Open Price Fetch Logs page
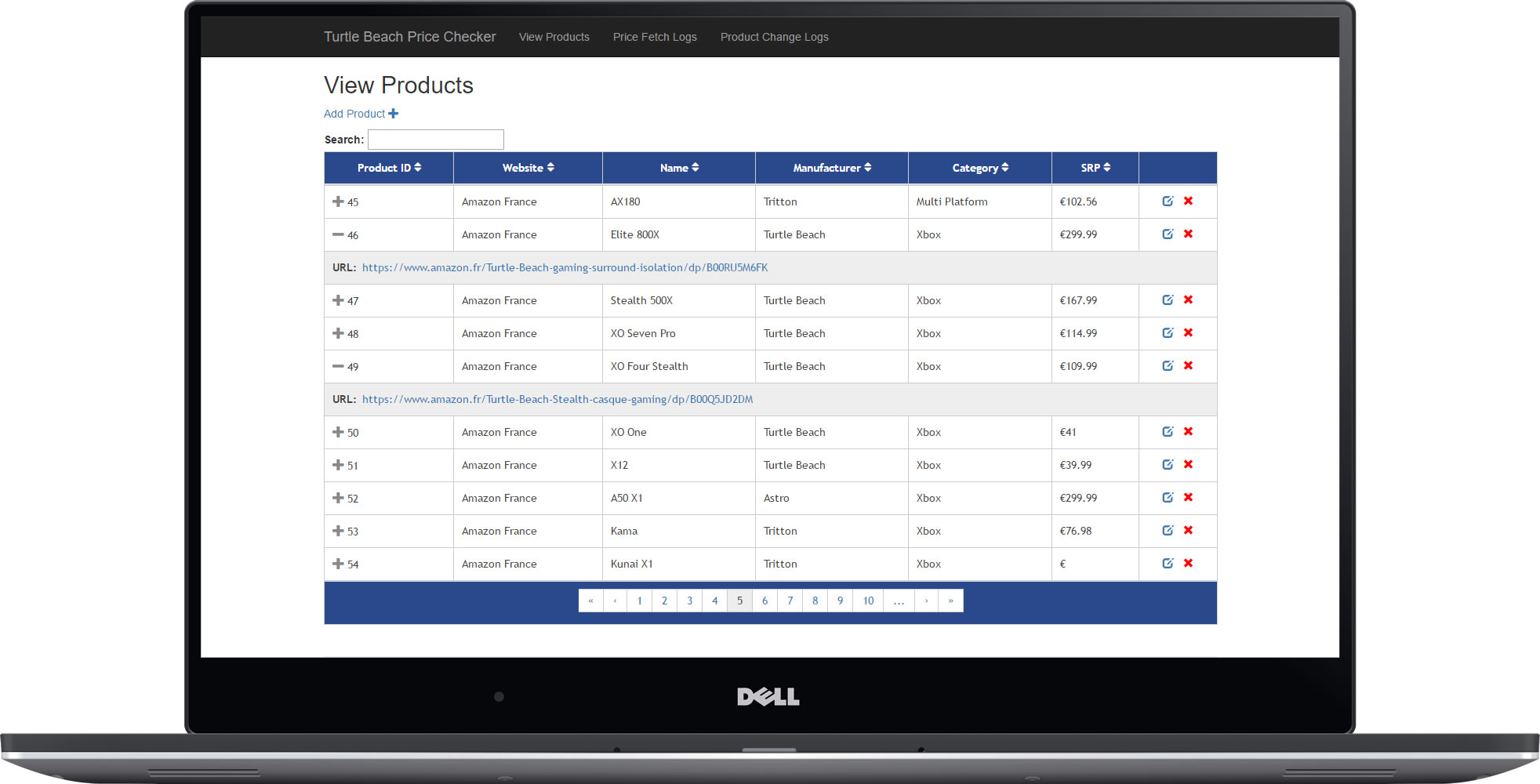Screen dimensions: 1540x784 click(655, 37)
